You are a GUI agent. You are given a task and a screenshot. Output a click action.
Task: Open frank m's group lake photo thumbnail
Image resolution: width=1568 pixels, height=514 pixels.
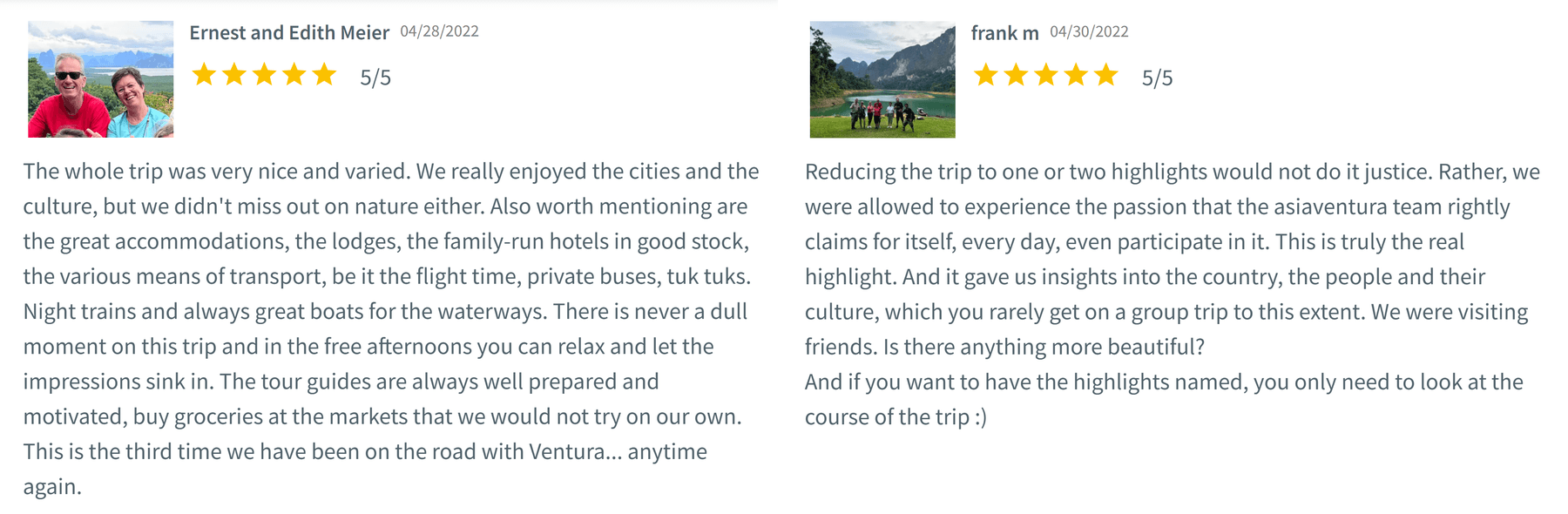click(882, 79)
